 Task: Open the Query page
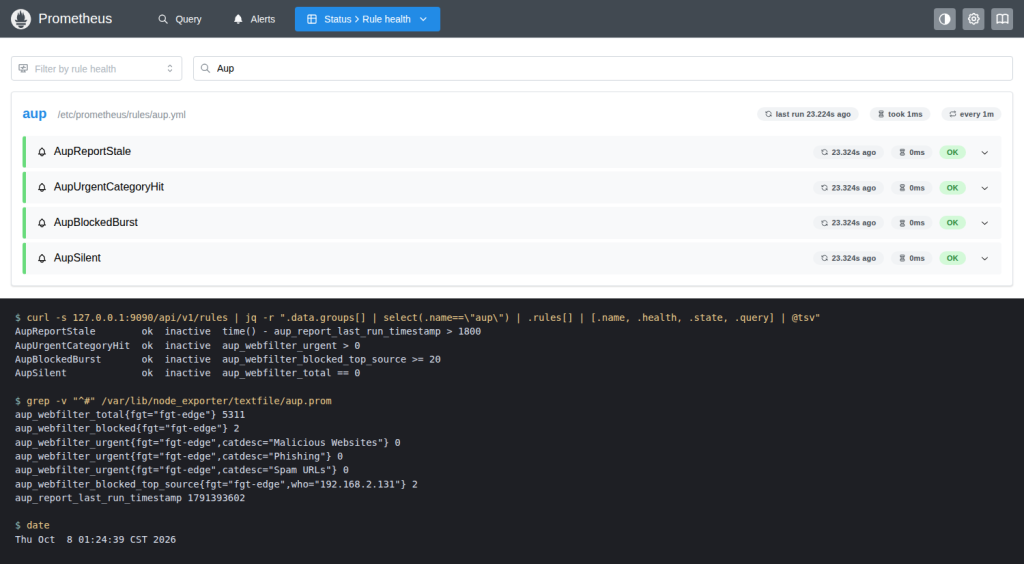click(180, 19)
